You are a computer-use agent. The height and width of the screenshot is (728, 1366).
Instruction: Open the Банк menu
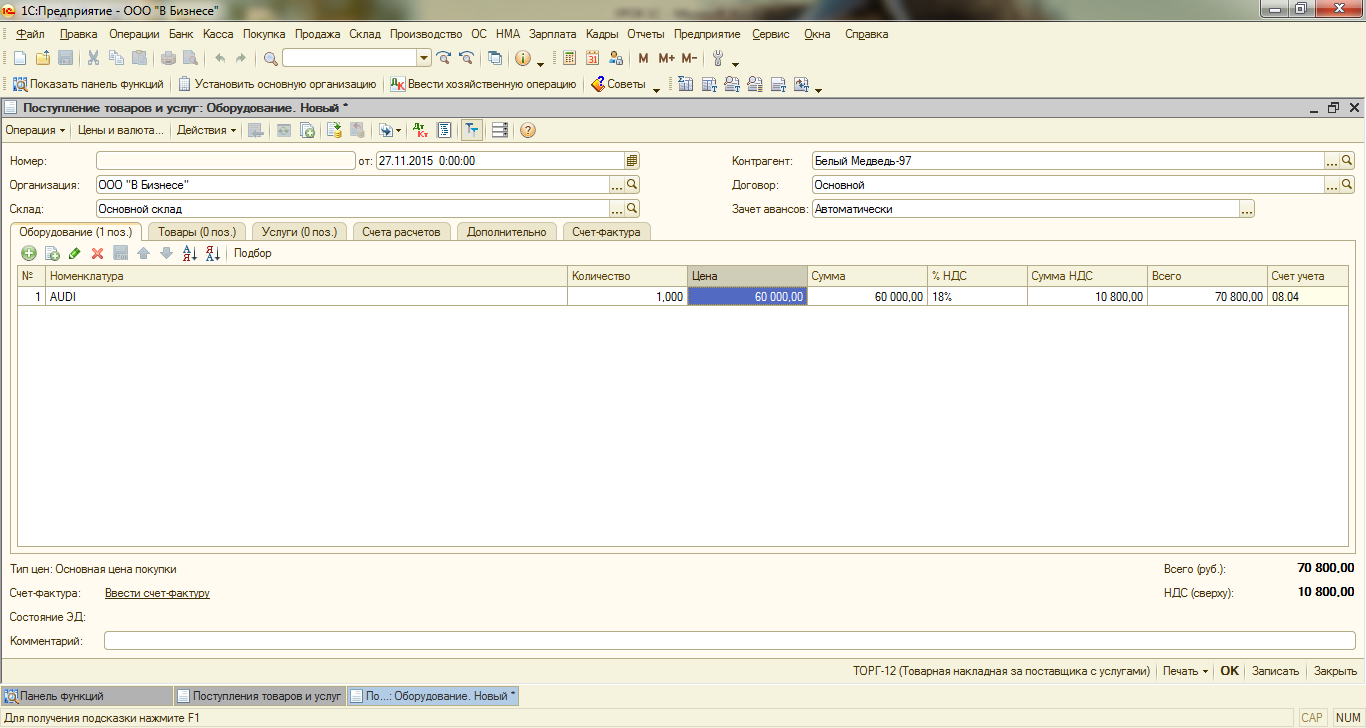point(181,34)
